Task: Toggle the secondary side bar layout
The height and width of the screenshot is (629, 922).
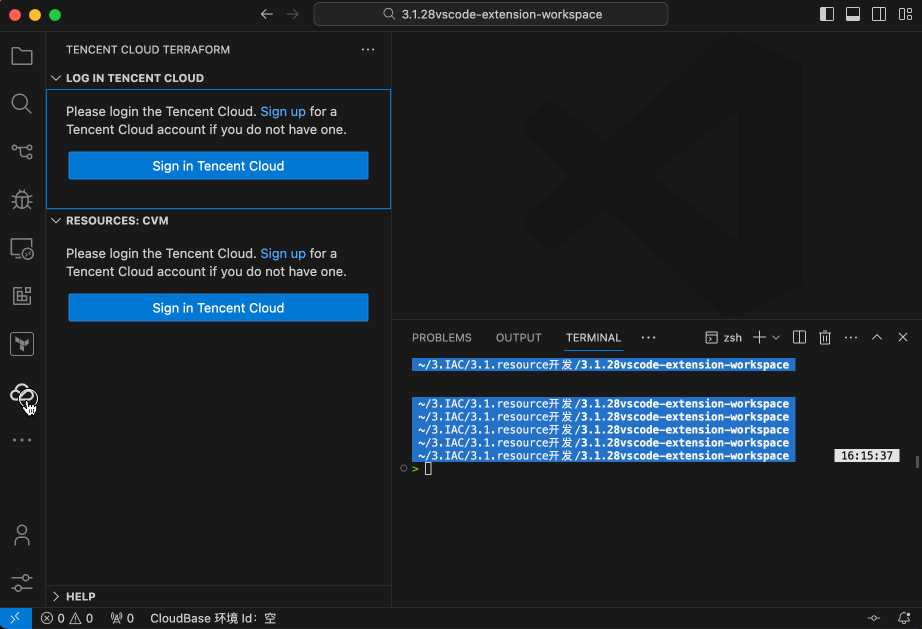Action: pyautogui.click(x=878, y=14)
